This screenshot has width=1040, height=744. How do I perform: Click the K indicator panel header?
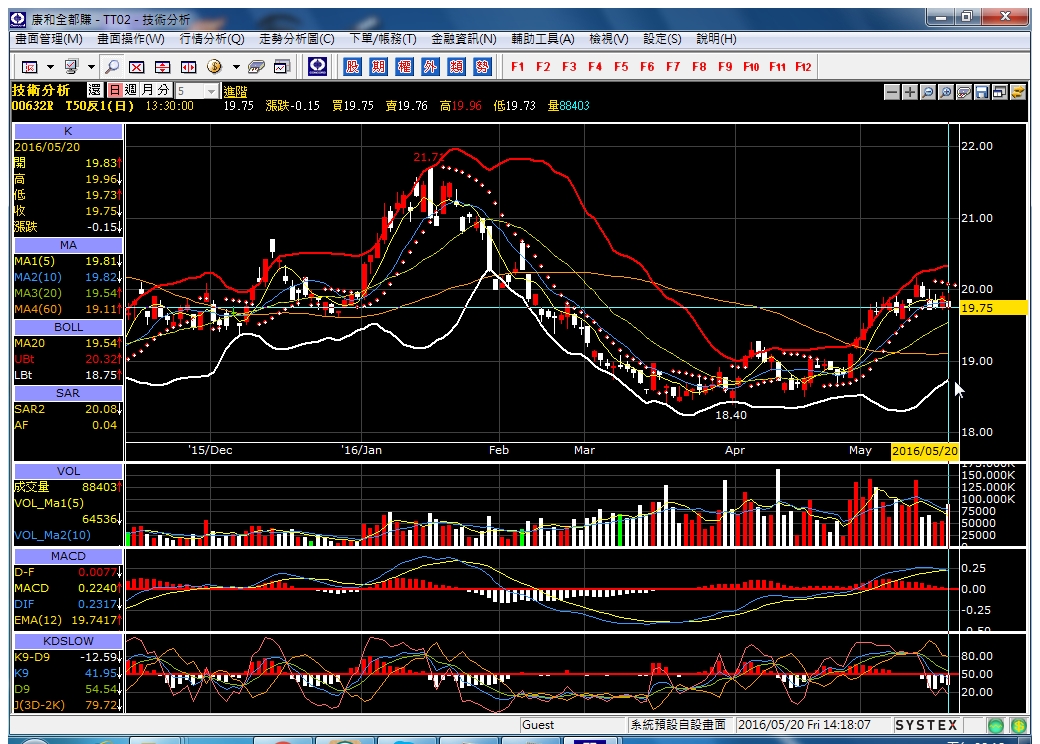(x=68, y=131)
